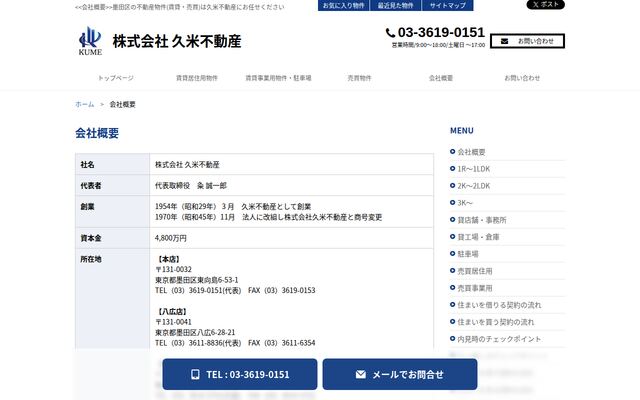This screenshot has height=400, width=640.
Task: Click the bullet icon beside 3K〜
Action: pos(452,202)
